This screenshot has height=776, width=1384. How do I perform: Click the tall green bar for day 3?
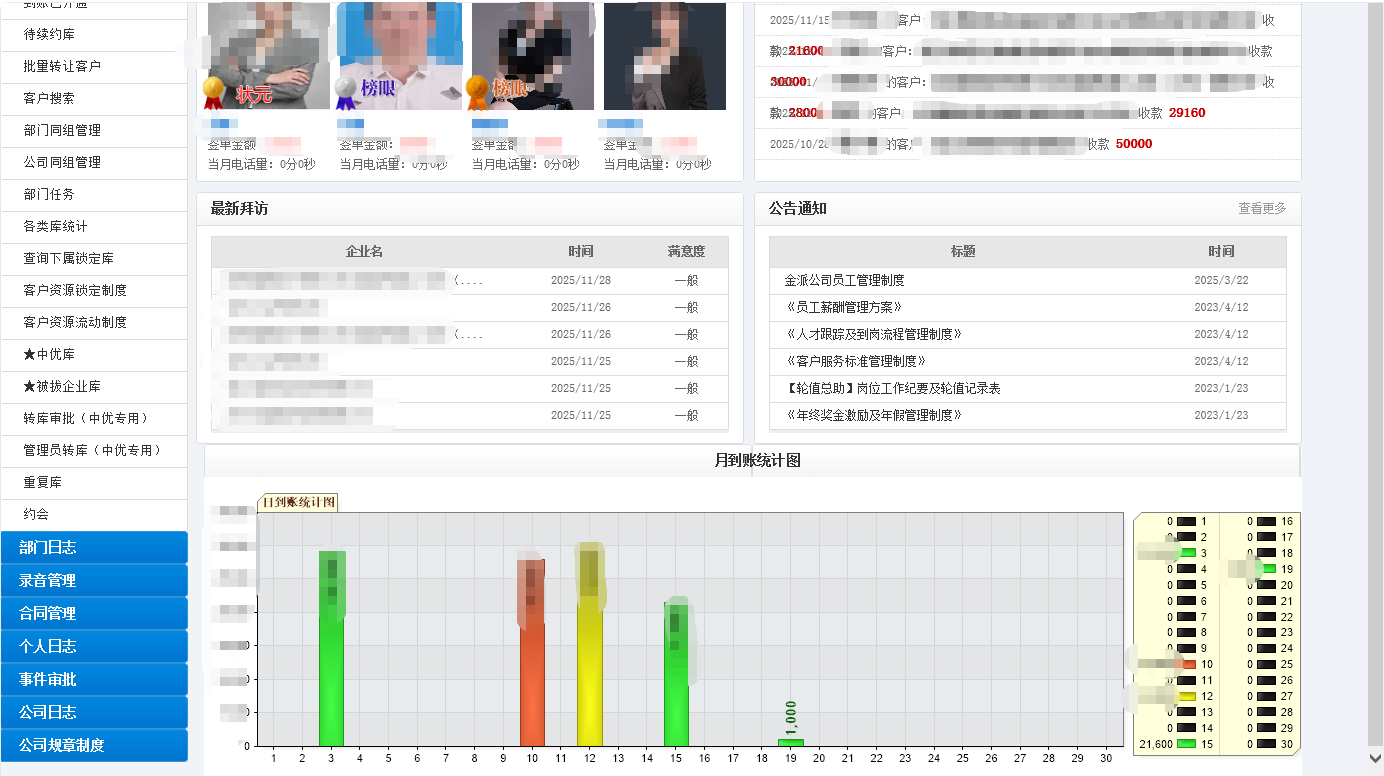pyautogui.click(x=331, y=650)
